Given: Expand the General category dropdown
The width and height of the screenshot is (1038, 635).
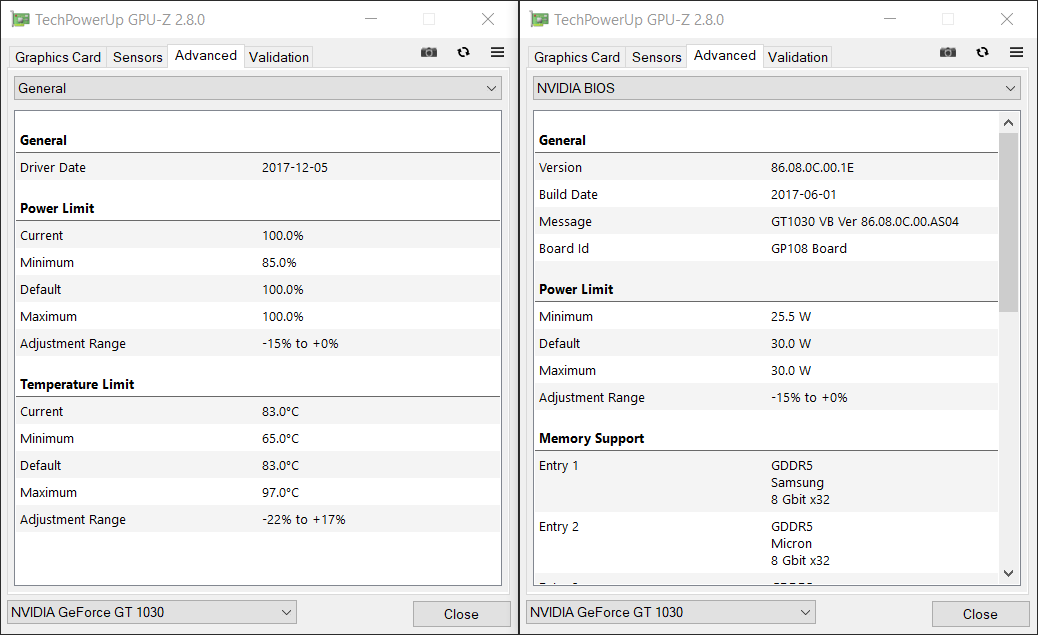Looking at the screenshot, I should tap(257, 88).
